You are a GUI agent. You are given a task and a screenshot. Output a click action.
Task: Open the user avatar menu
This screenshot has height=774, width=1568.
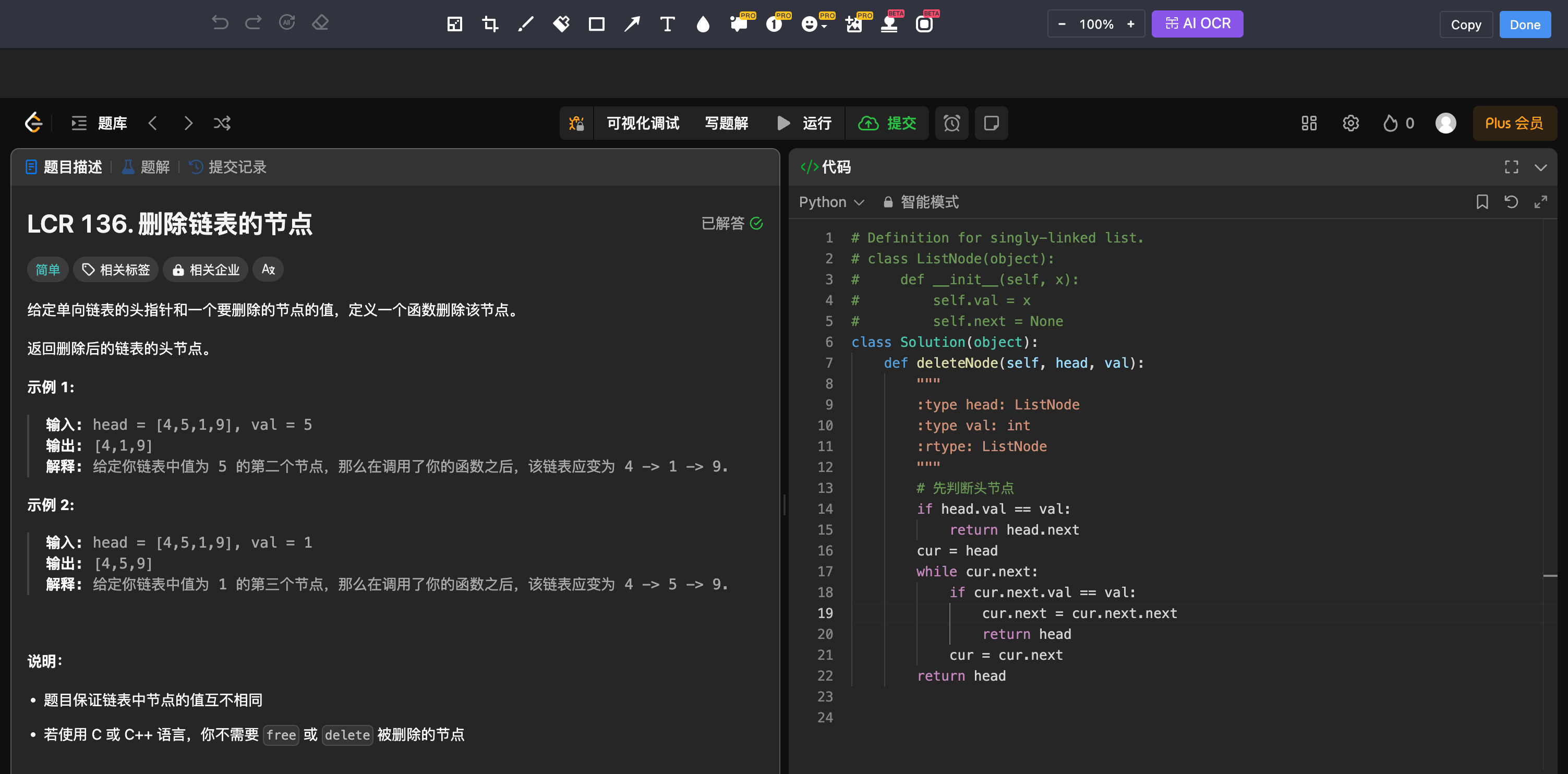coord(1445,123)
